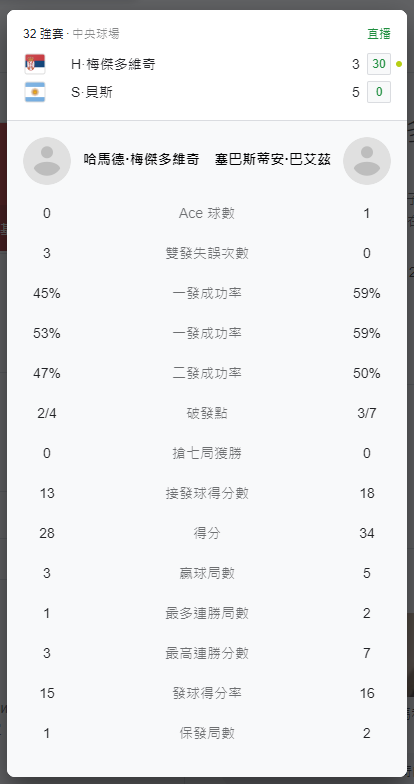Select player name S·貝斯
Viewport: 414px width, 784px height.
pyautogui.click(x=92, y=92)
